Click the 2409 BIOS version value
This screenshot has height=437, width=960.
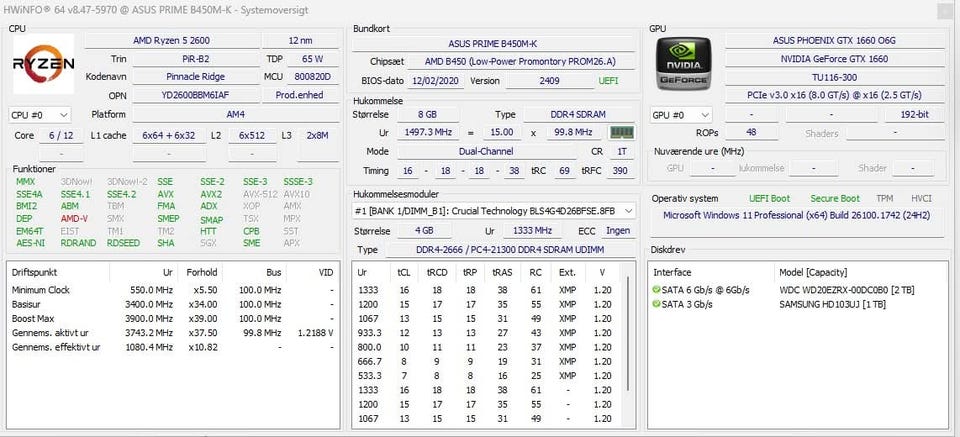tap(549, 81)
